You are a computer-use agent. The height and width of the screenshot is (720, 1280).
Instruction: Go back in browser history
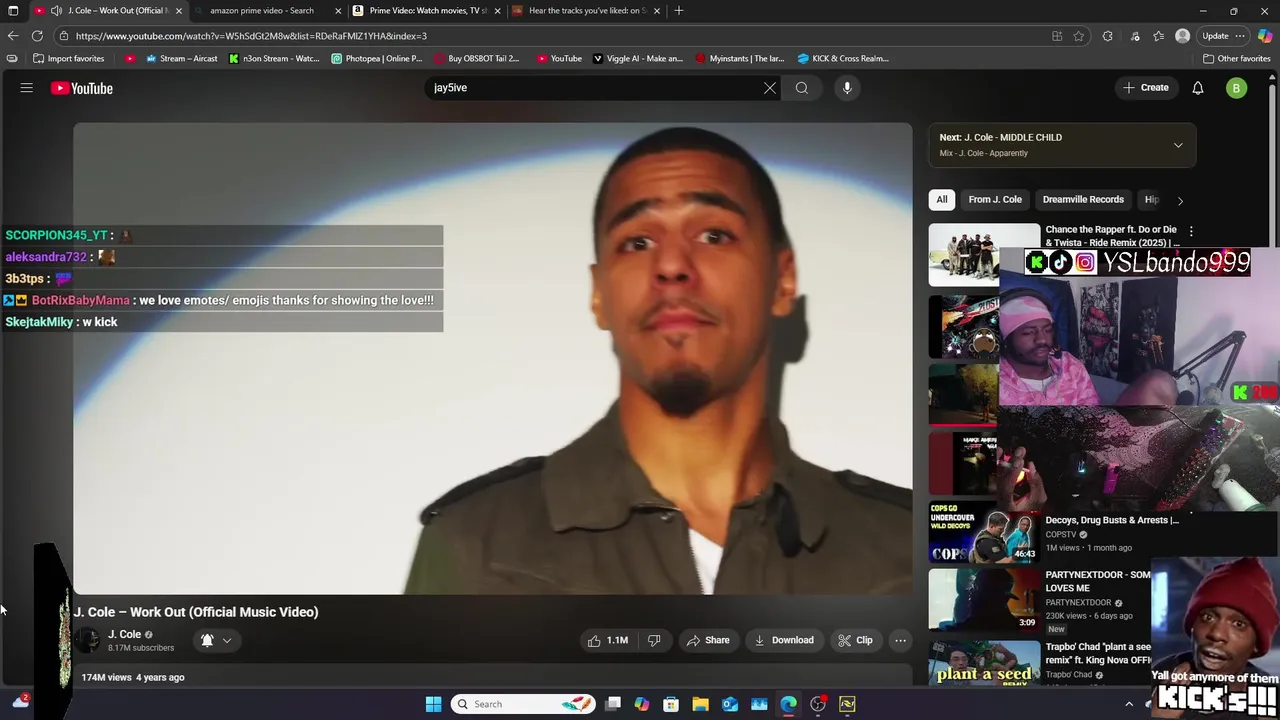[x=13, y=36]
